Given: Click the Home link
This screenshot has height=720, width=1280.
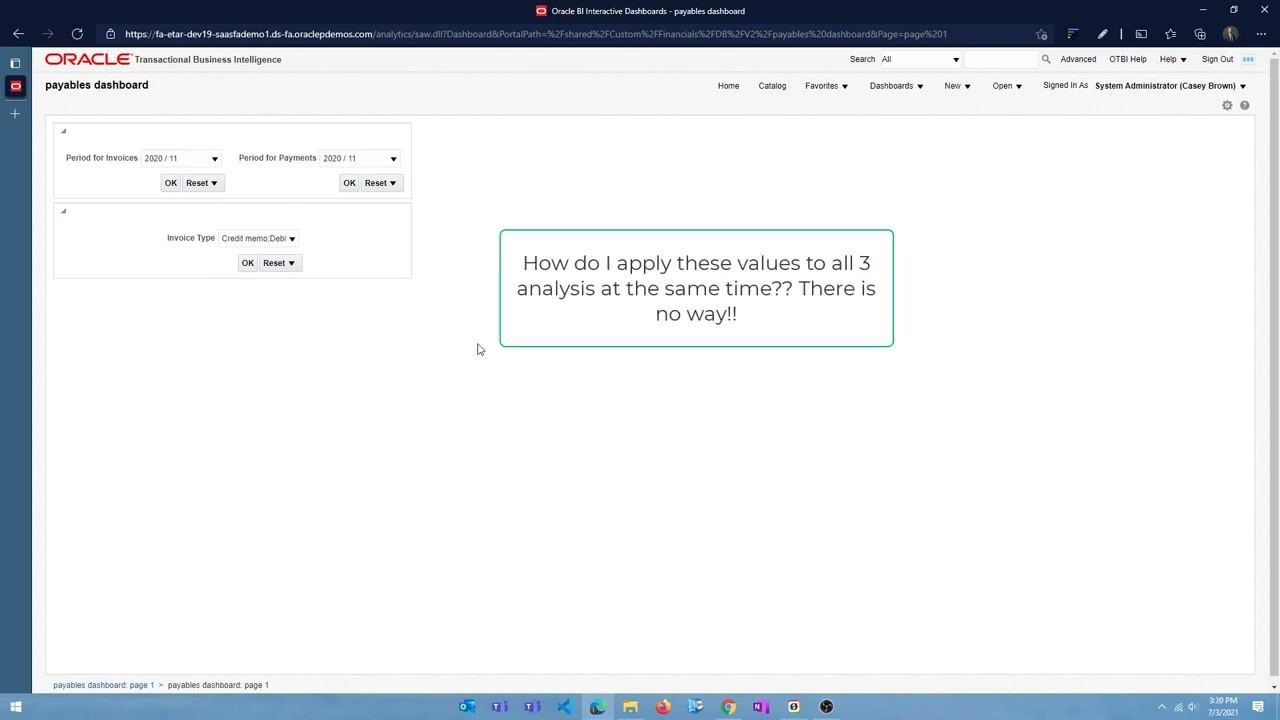Looking at the screenshot, I should click(x=728, y=86).
